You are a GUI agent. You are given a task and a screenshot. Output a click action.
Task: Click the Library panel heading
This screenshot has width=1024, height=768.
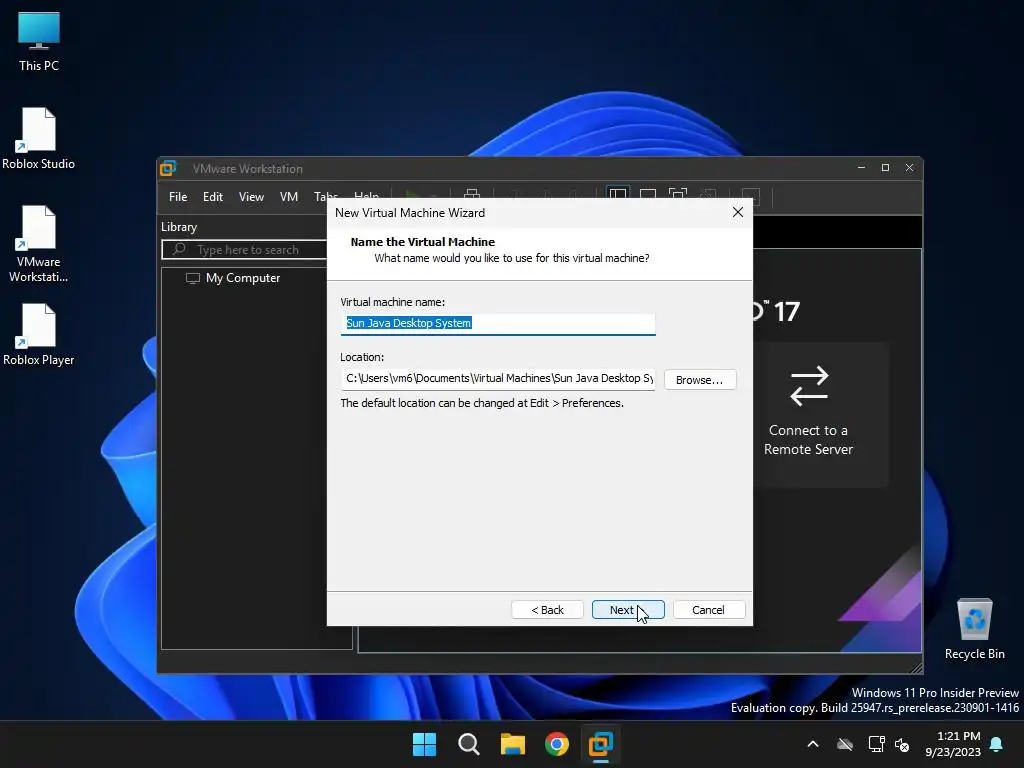(x=179, y=227)
